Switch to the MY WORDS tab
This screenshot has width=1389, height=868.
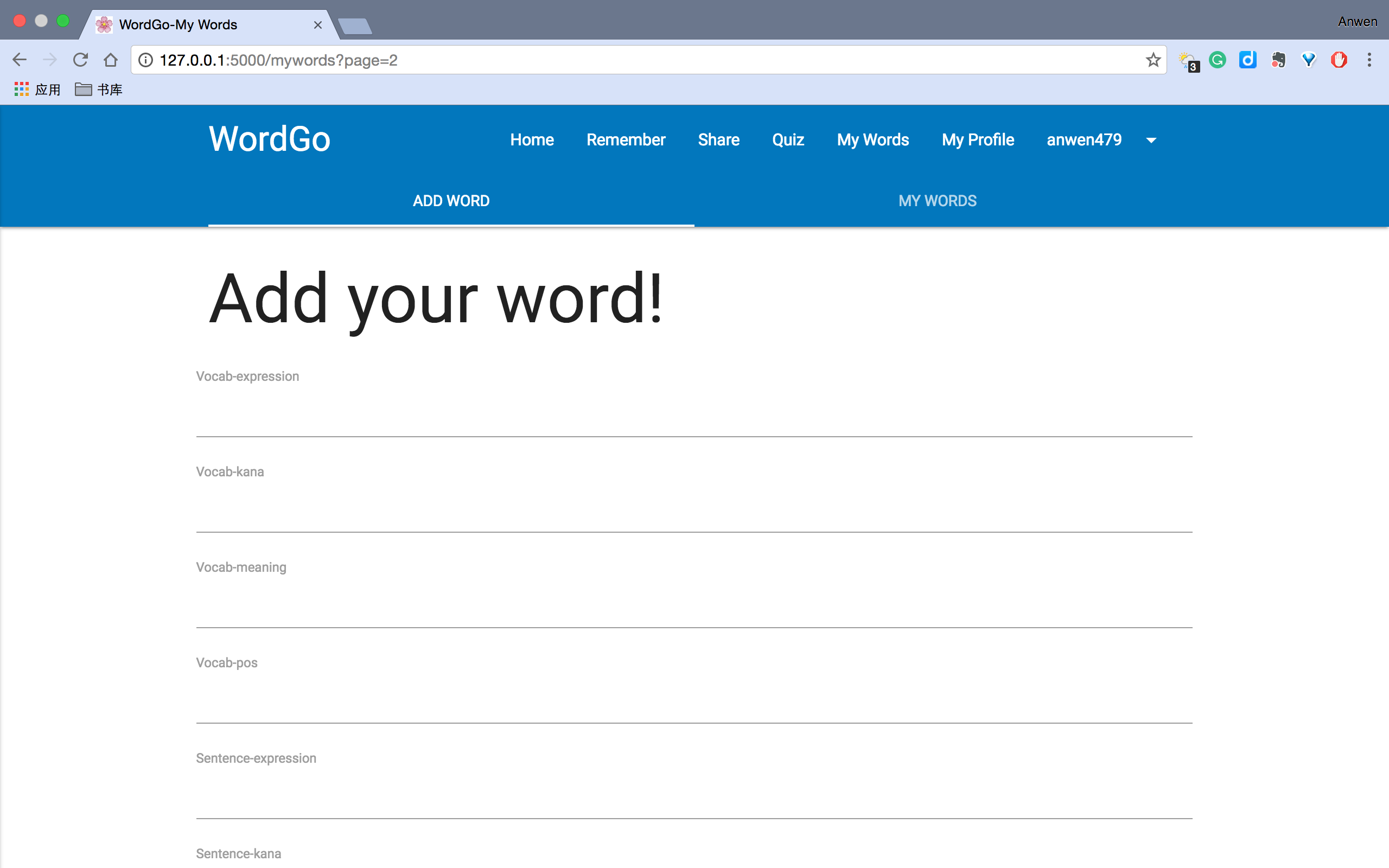tap(936, 201)
